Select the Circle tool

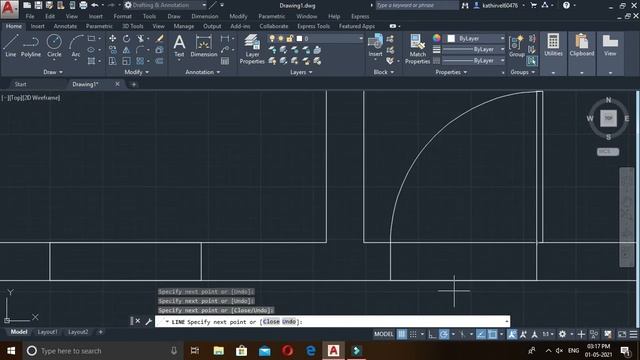(x=54, y=46)
